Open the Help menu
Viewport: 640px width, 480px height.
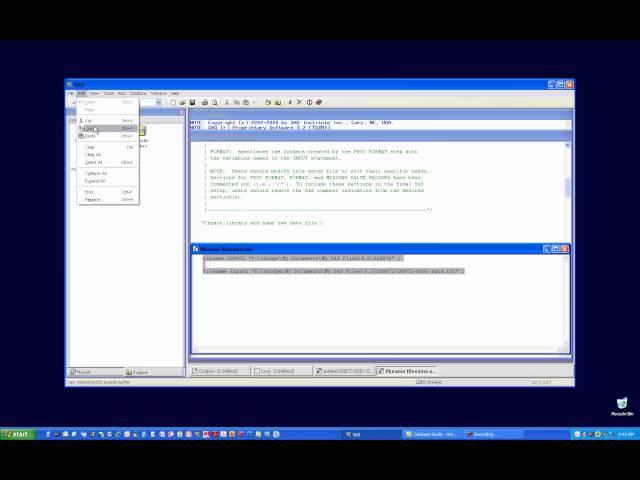[x=175, y=93]
